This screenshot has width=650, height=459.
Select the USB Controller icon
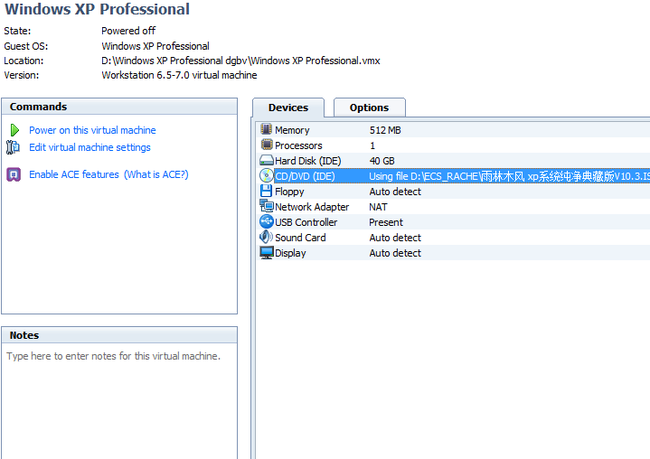pyautogui.click(x=266, y=221)
